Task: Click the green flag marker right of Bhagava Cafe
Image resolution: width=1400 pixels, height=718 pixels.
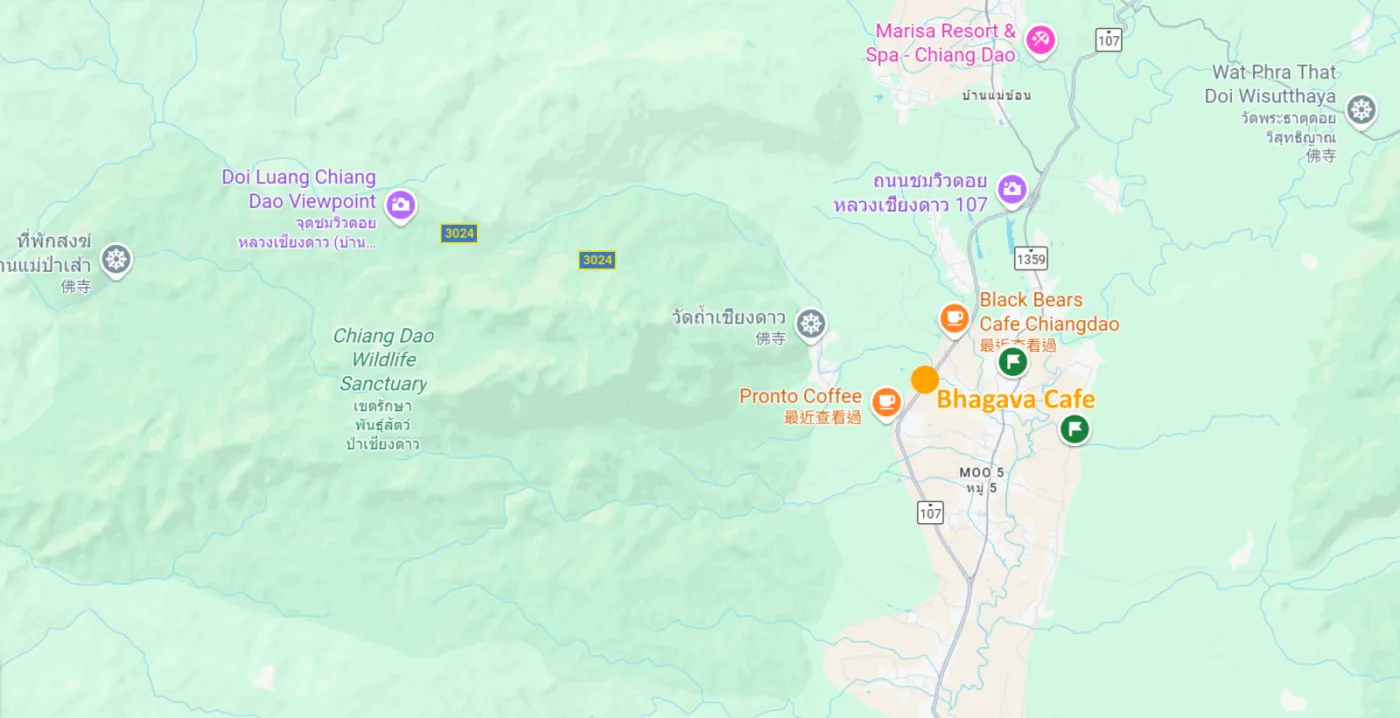Action: [x=1075, y=430]
